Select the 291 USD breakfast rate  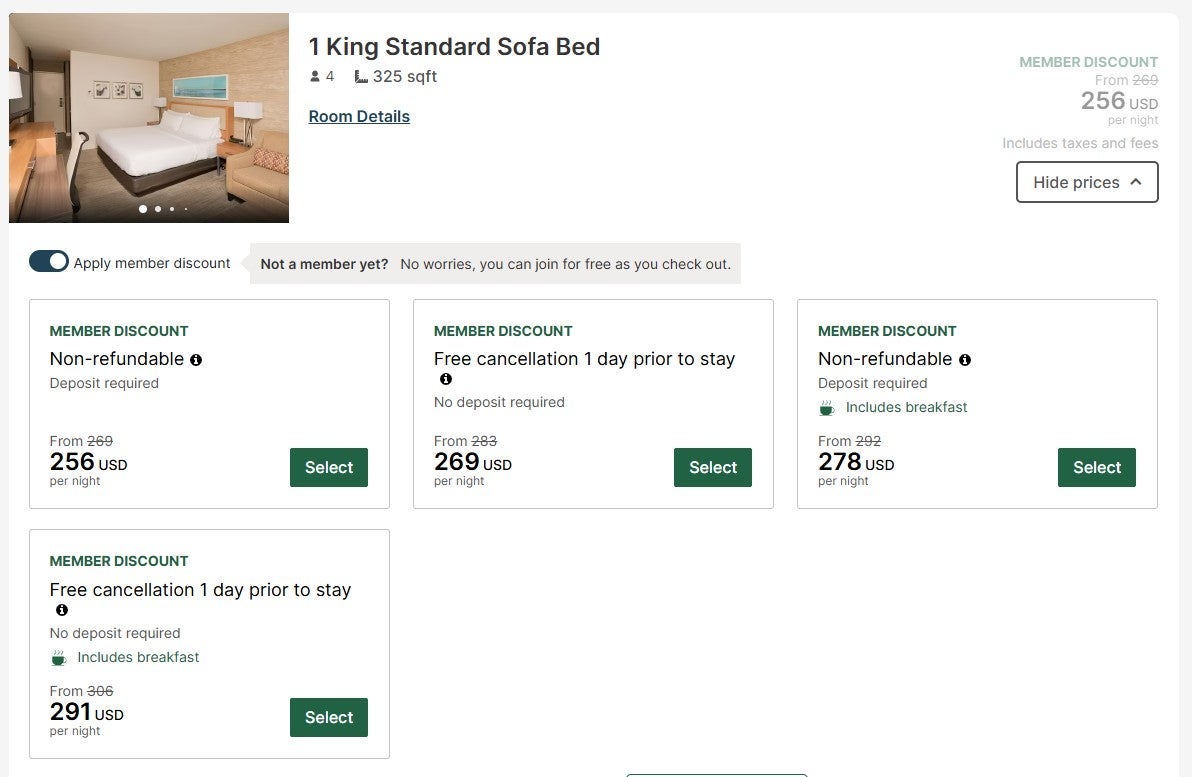coord(329,717)
